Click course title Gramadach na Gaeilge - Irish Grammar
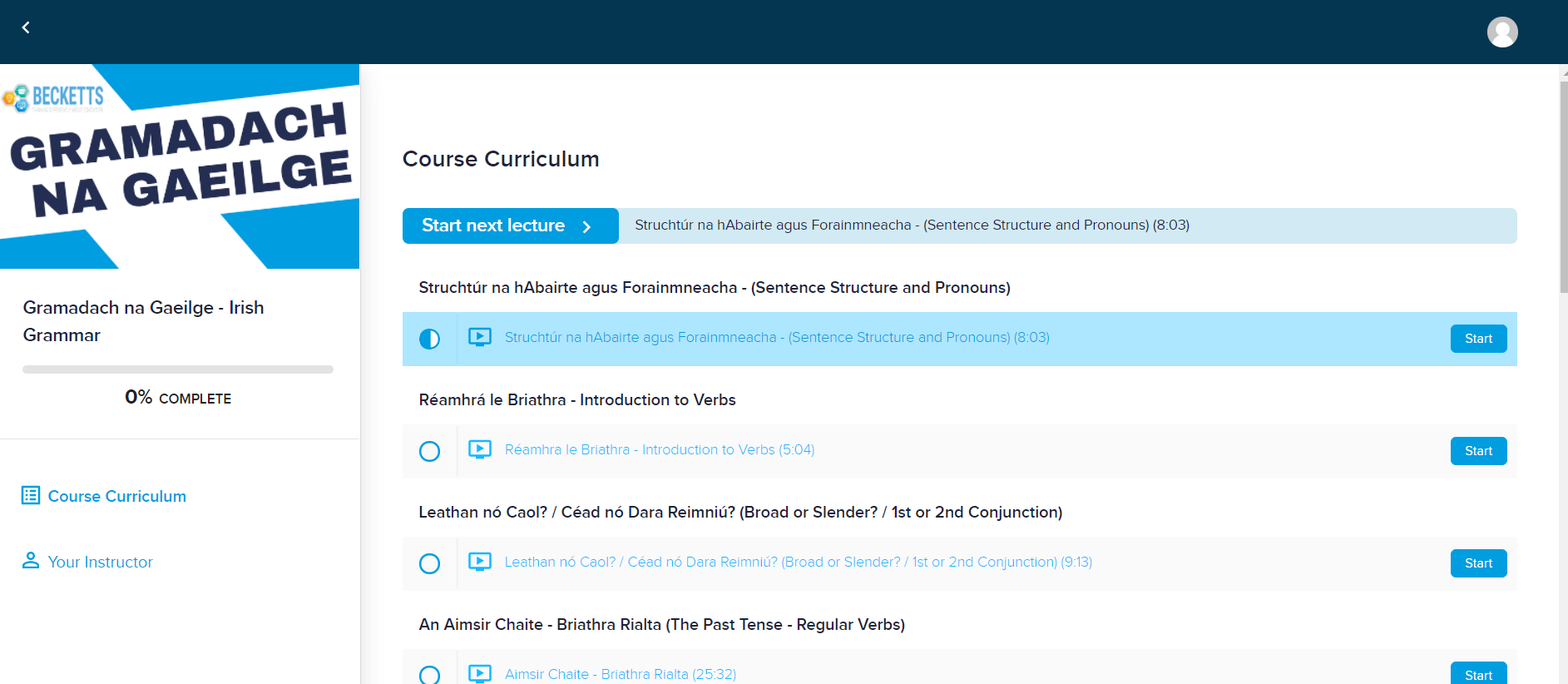Viewport: 1568px width, 684px height. (x=143, y=321)
